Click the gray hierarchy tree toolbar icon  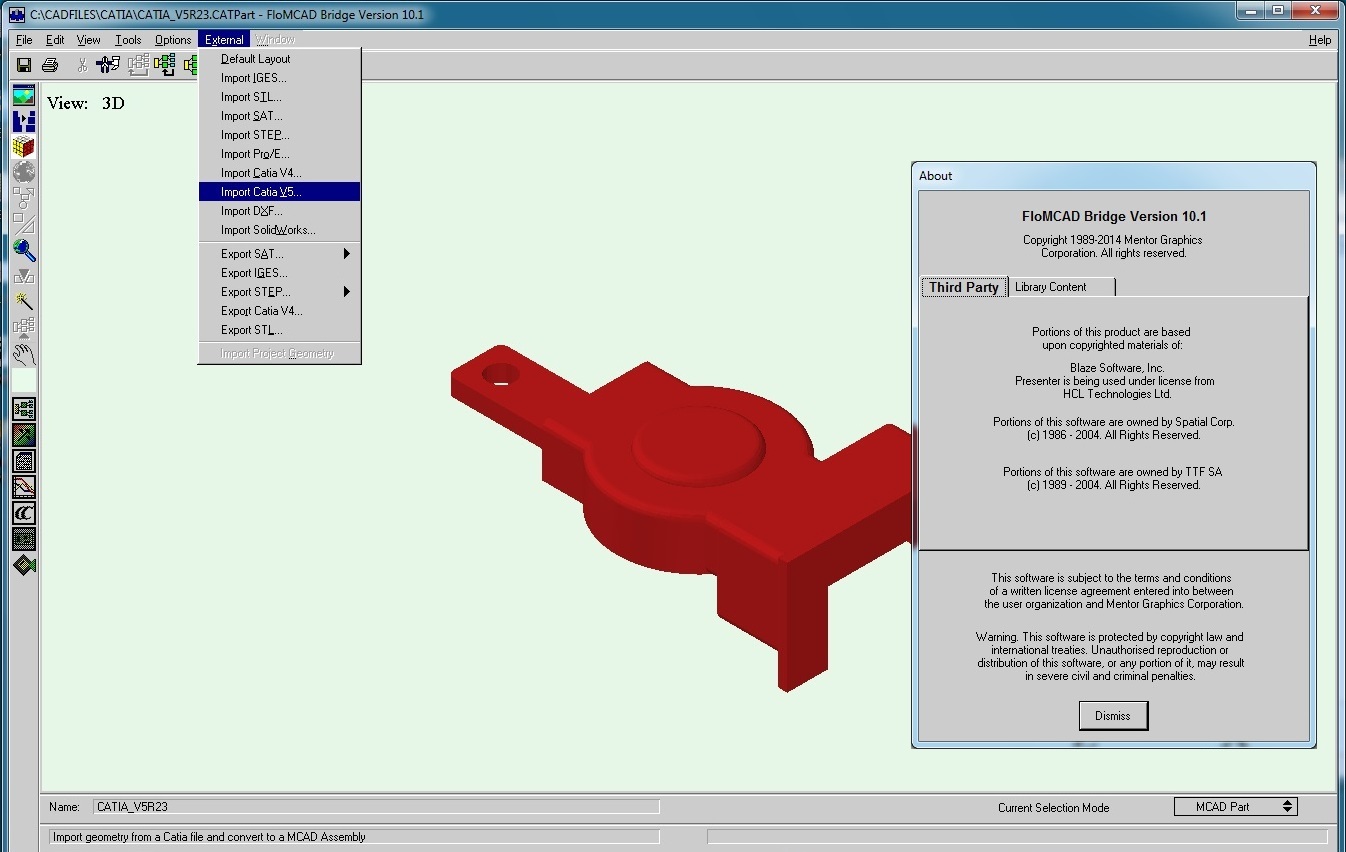coord(138,65)
